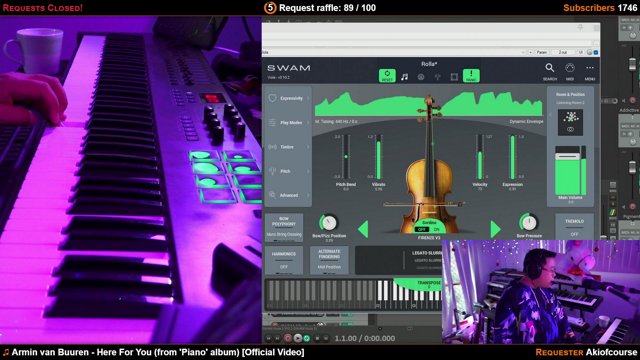Image resolution: width=640 pixels, height=360 pixels.
Task: Open the Rolla* preset name dropdown
Action: [429, 64]
